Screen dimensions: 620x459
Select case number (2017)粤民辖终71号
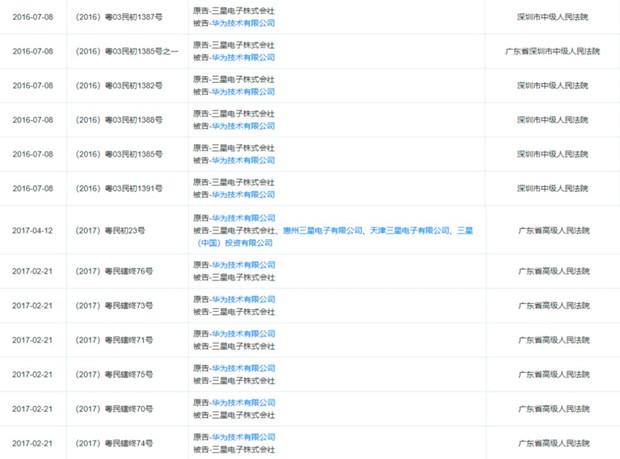pos(114,340)
